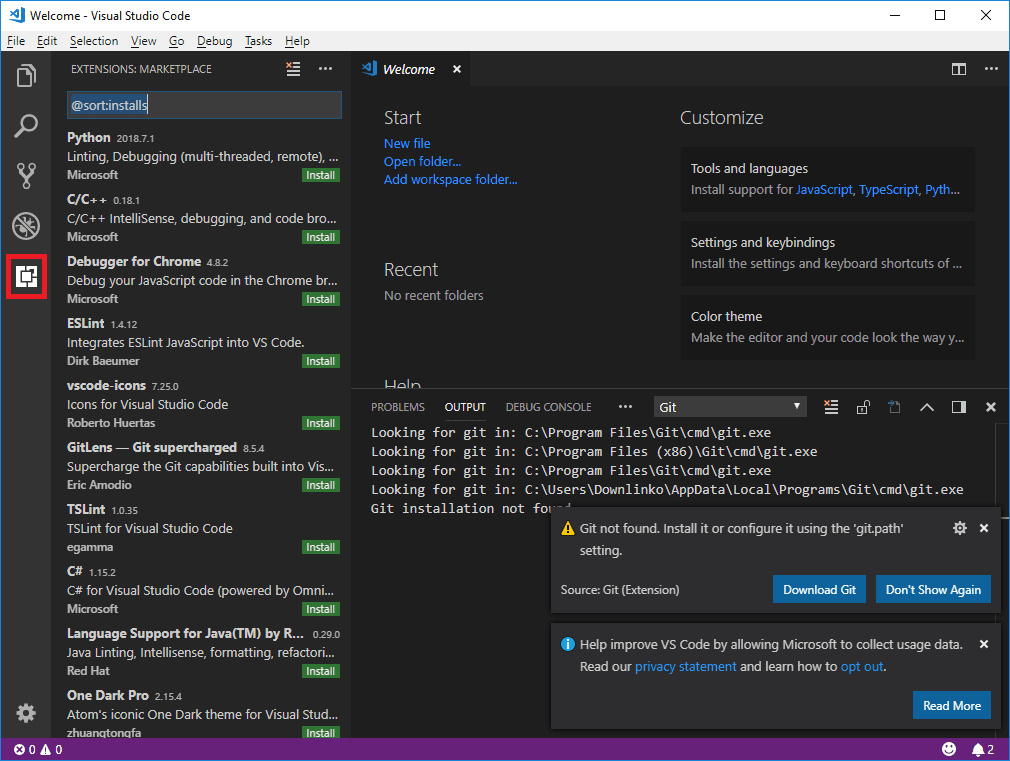1010x761 pixels.
Task: Dismiss the Git not found notification
Action: pos(984,528)
